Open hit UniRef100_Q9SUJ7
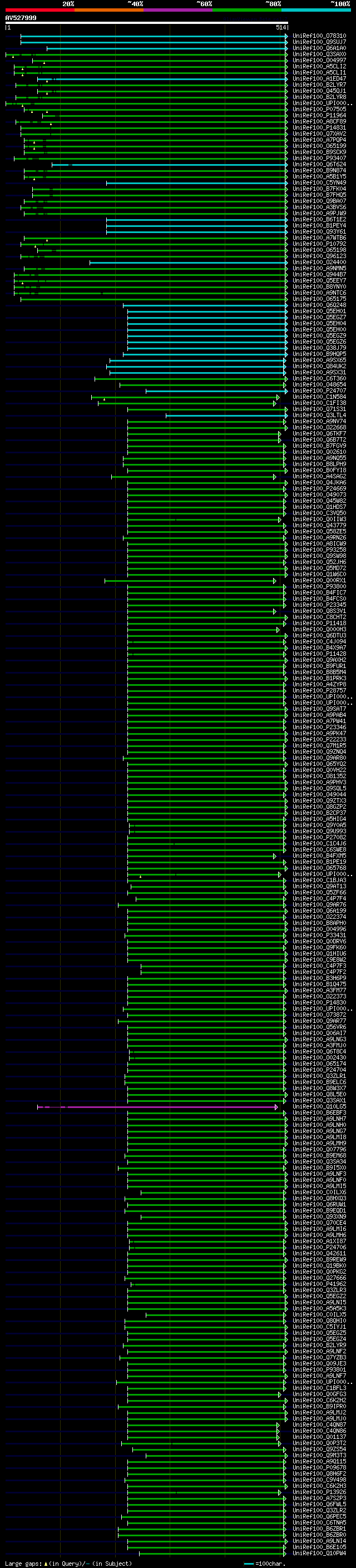The image size is (356, 1568). pos(319,42)
